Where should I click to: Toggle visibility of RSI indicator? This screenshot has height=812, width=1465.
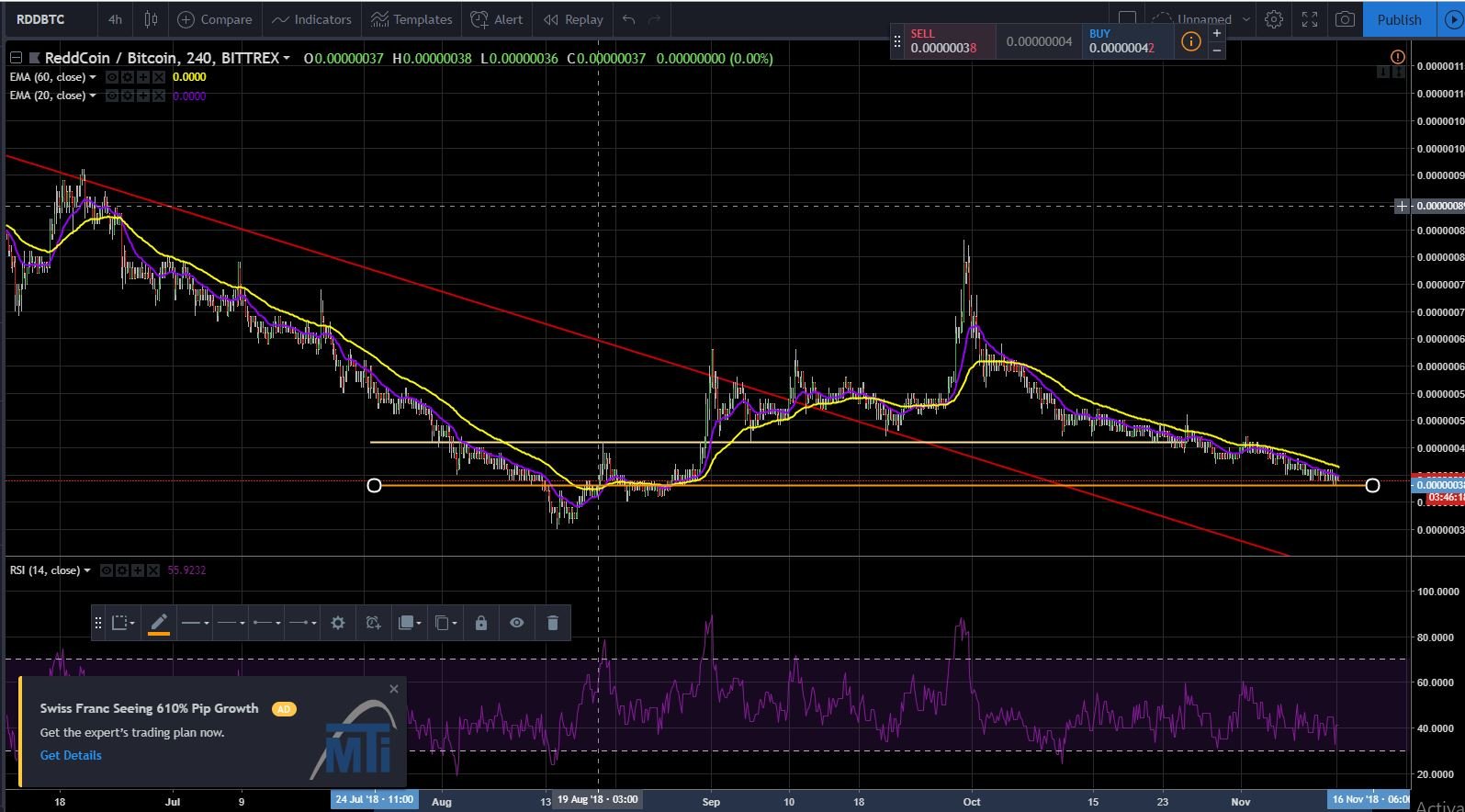pos(107,570)
